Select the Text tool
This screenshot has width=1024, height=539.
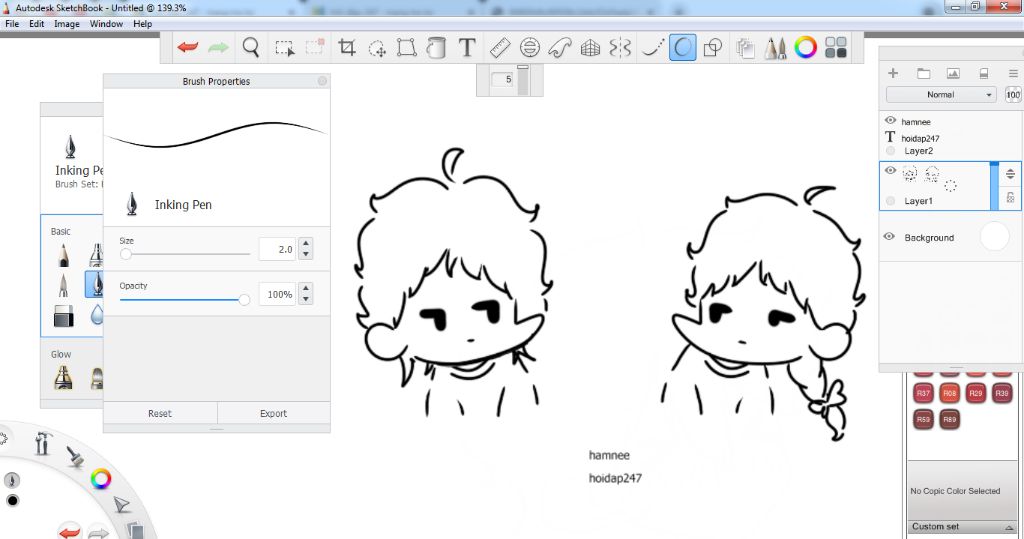[466, 47]
